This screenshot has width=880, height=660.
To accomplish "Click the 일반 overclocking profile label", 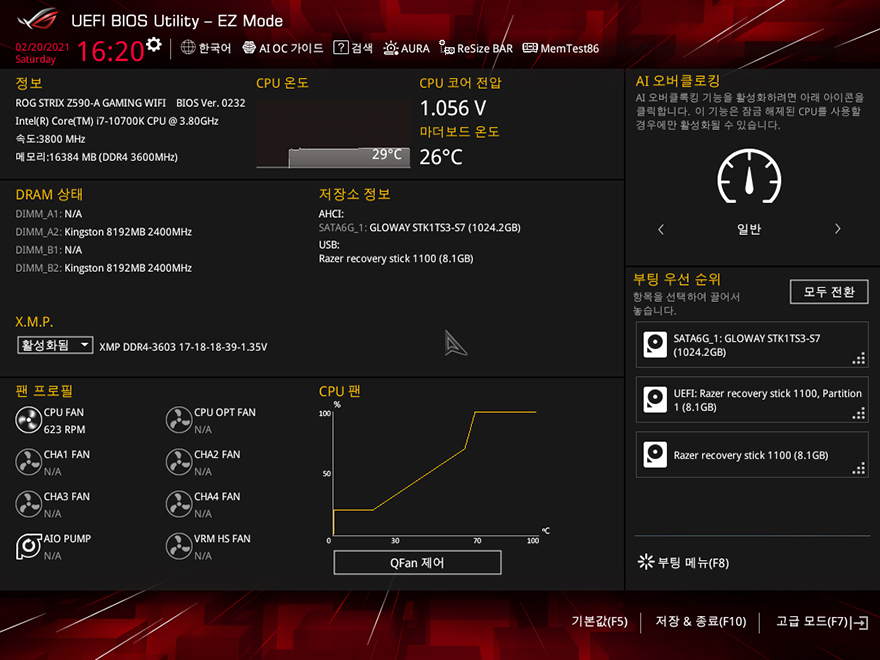I will (x=749, y=229).
